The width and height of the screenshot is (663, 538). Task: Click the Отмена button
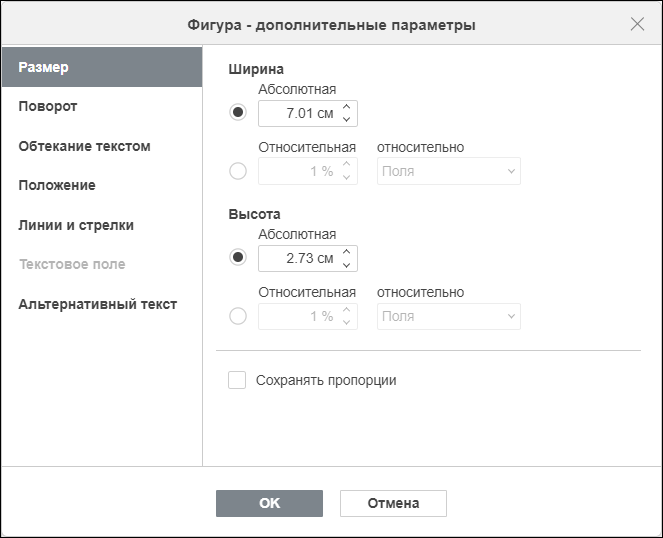point(393,503)
